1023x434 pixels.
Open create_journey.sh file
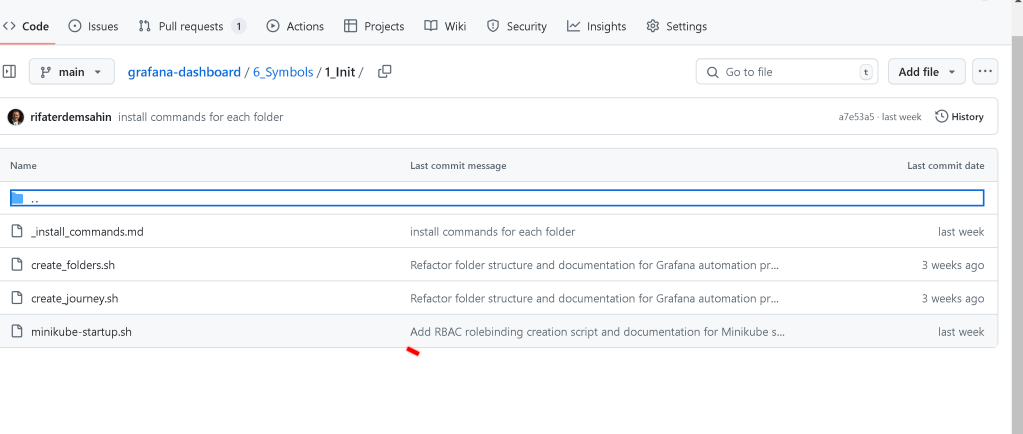(x=75, y=298)
